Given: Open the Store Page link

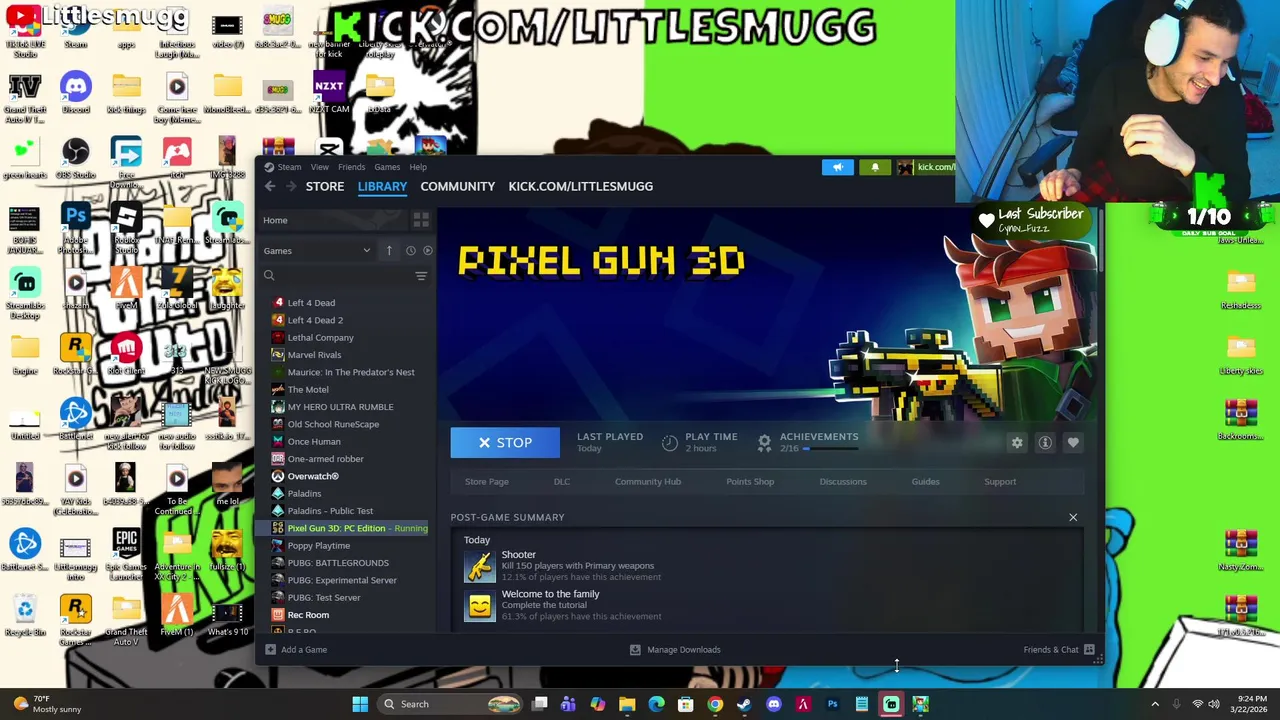Looking at the screenshot, I should point(487,482).
